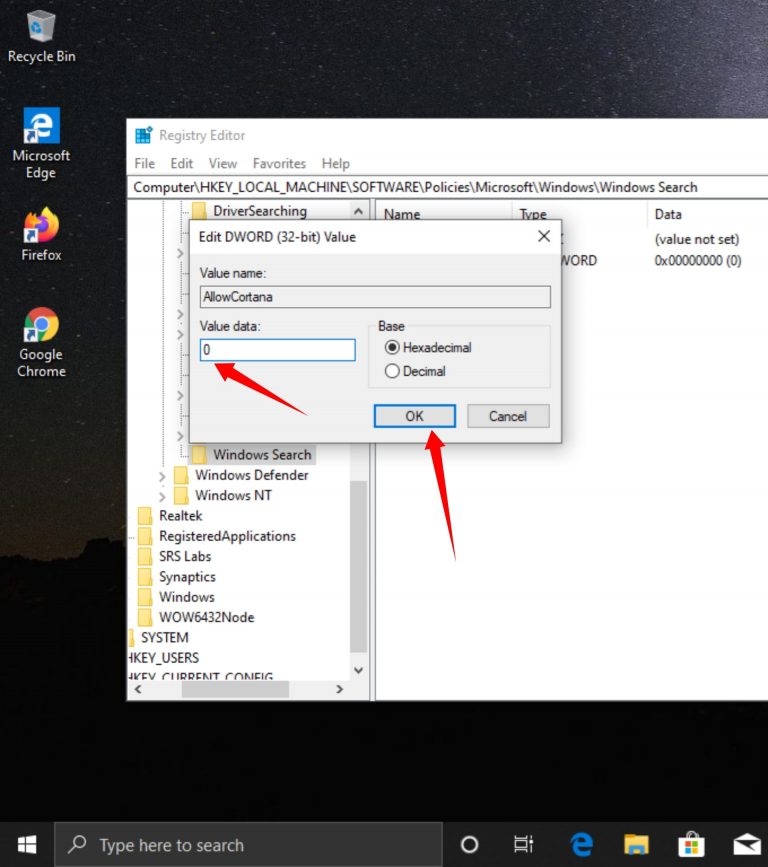Screen dimensions: 768x867
Task: Open Firefox desktop shortcut
Action: pos(41,234)
